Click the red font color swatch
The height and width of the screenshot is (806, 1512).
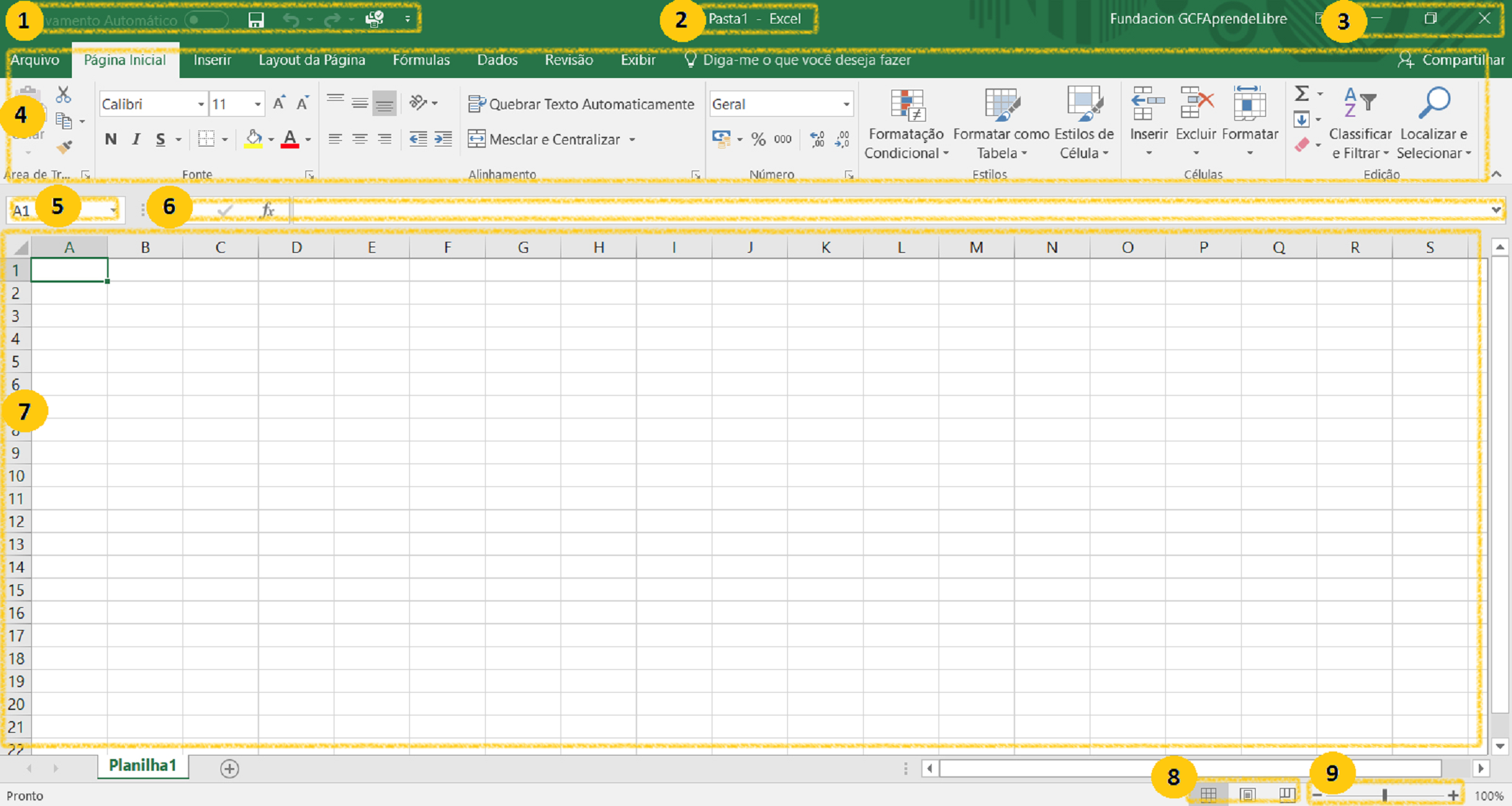(290, 140)
